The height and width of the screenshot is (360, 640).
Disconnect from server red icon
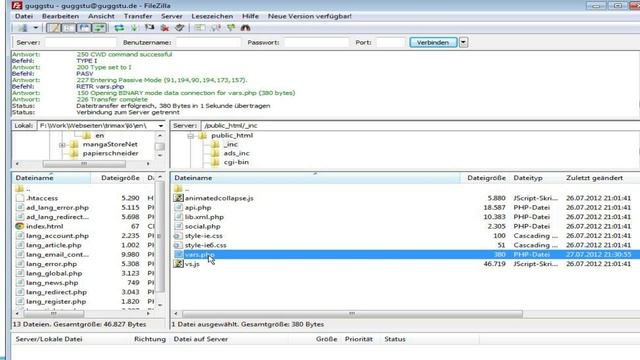pyautogui.click(x=165, y=28)
